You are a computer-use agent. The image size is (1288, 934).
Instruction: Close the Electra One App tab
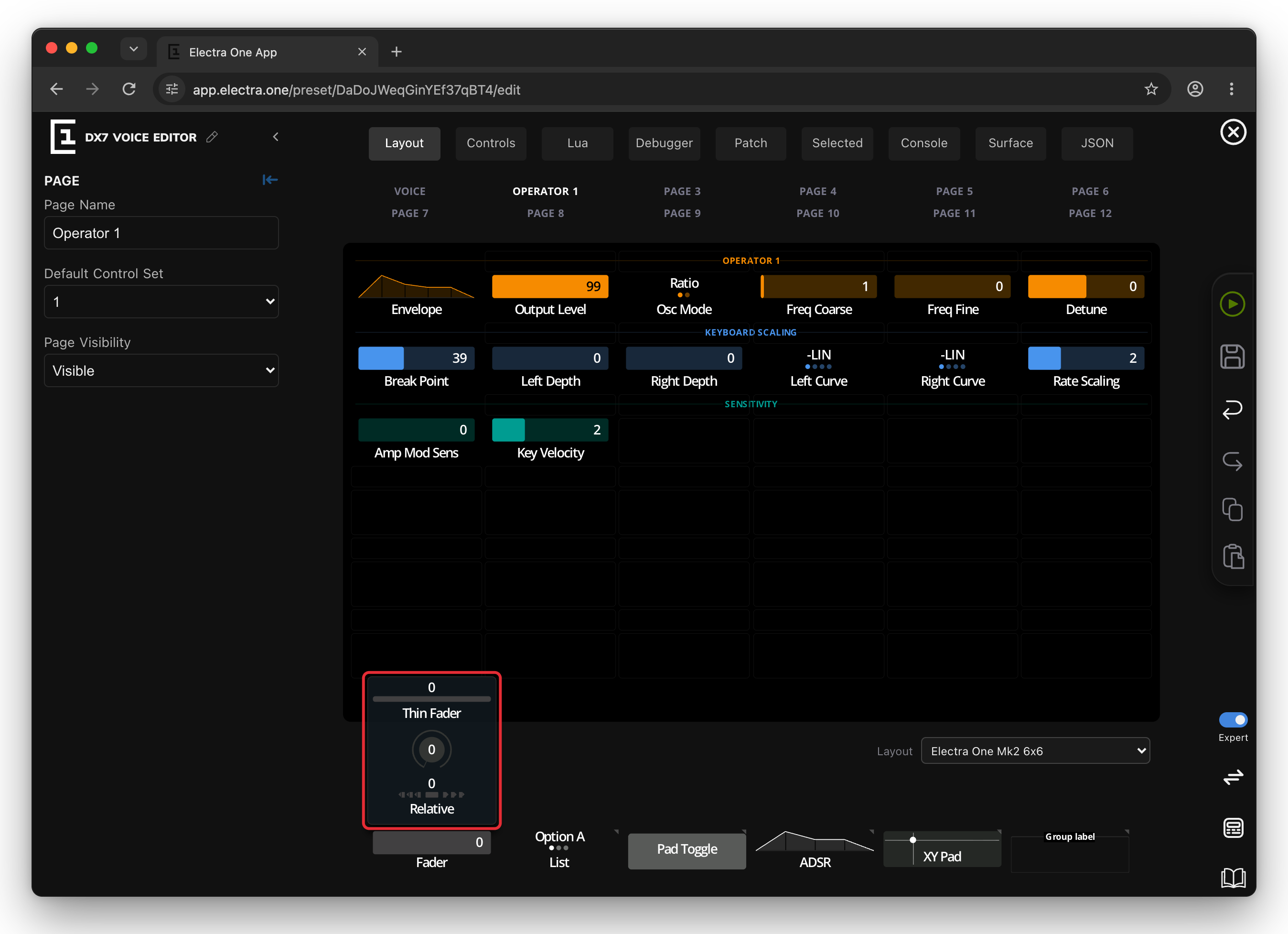click(x=362, y=52)
